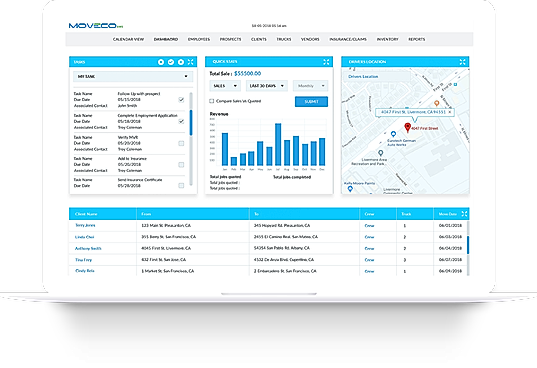Click the Jan revenue bar in chart
The width and height of the screenshot is (537, 368).
pyautogui.click(x=225, y=149)
